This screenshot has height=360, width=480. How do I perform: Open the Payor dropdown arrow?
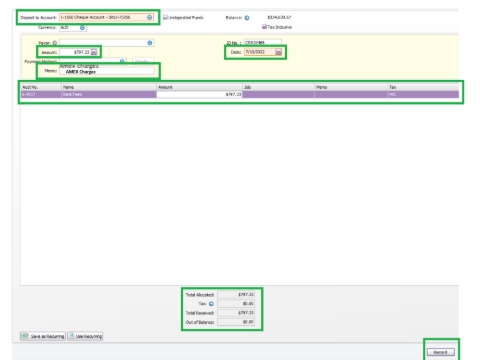(x=150, y=43)
